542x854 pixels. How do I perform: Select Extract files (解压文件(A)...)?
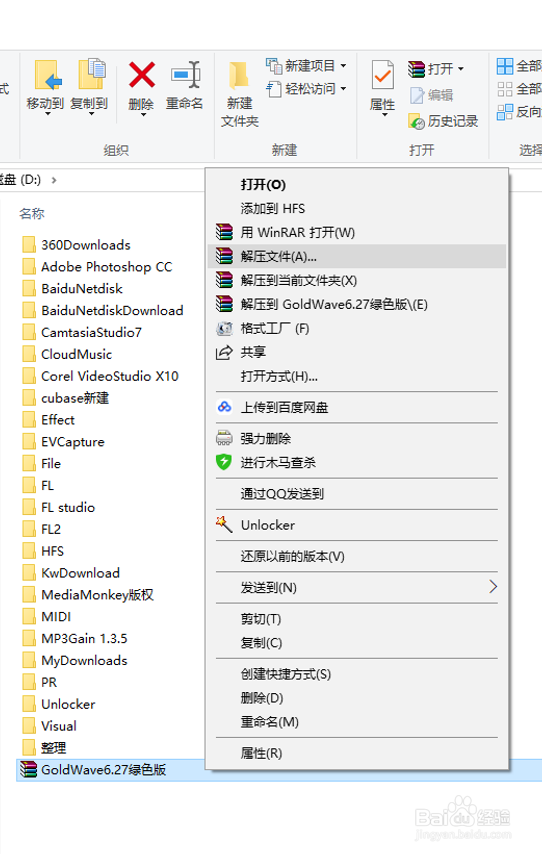357,256
